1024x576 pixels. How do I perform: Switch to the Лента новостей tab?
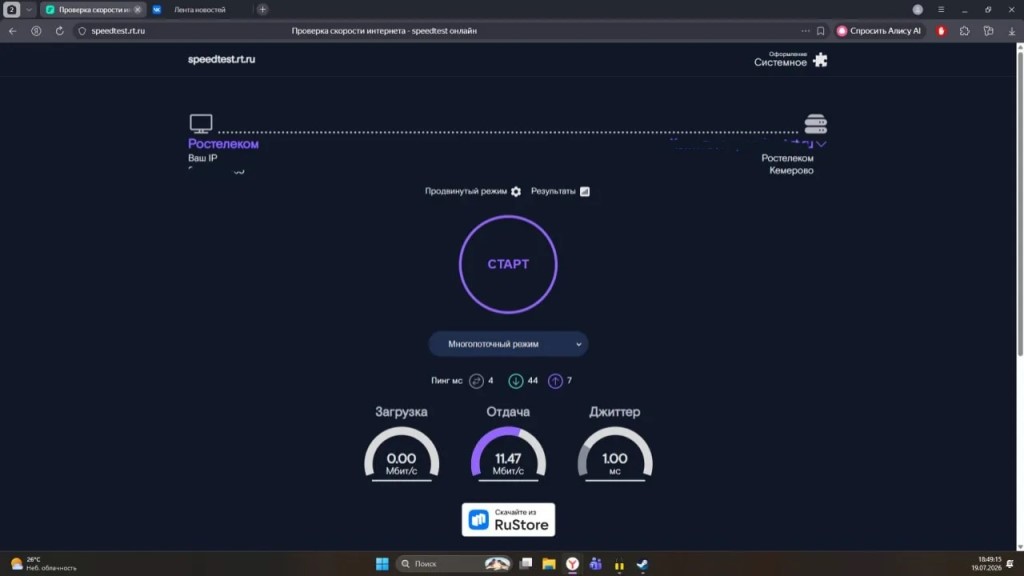coord(199,10)
